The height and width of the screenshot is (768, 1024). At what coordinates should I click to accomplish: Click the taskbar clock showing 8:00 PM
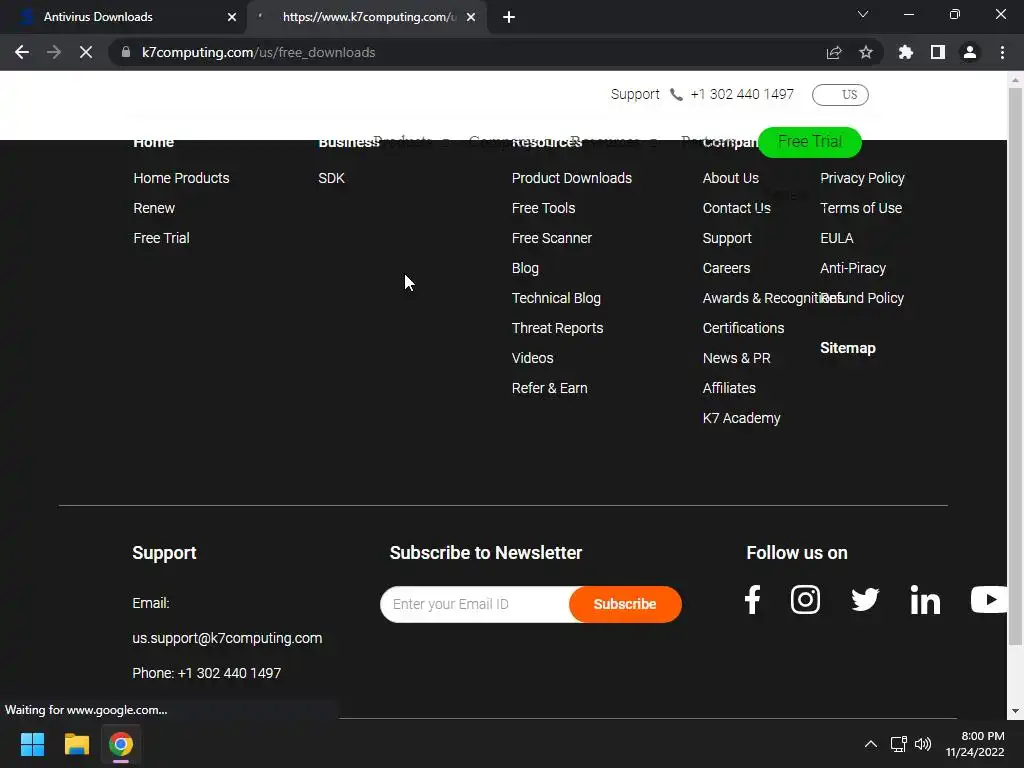[x=976, y=744]
